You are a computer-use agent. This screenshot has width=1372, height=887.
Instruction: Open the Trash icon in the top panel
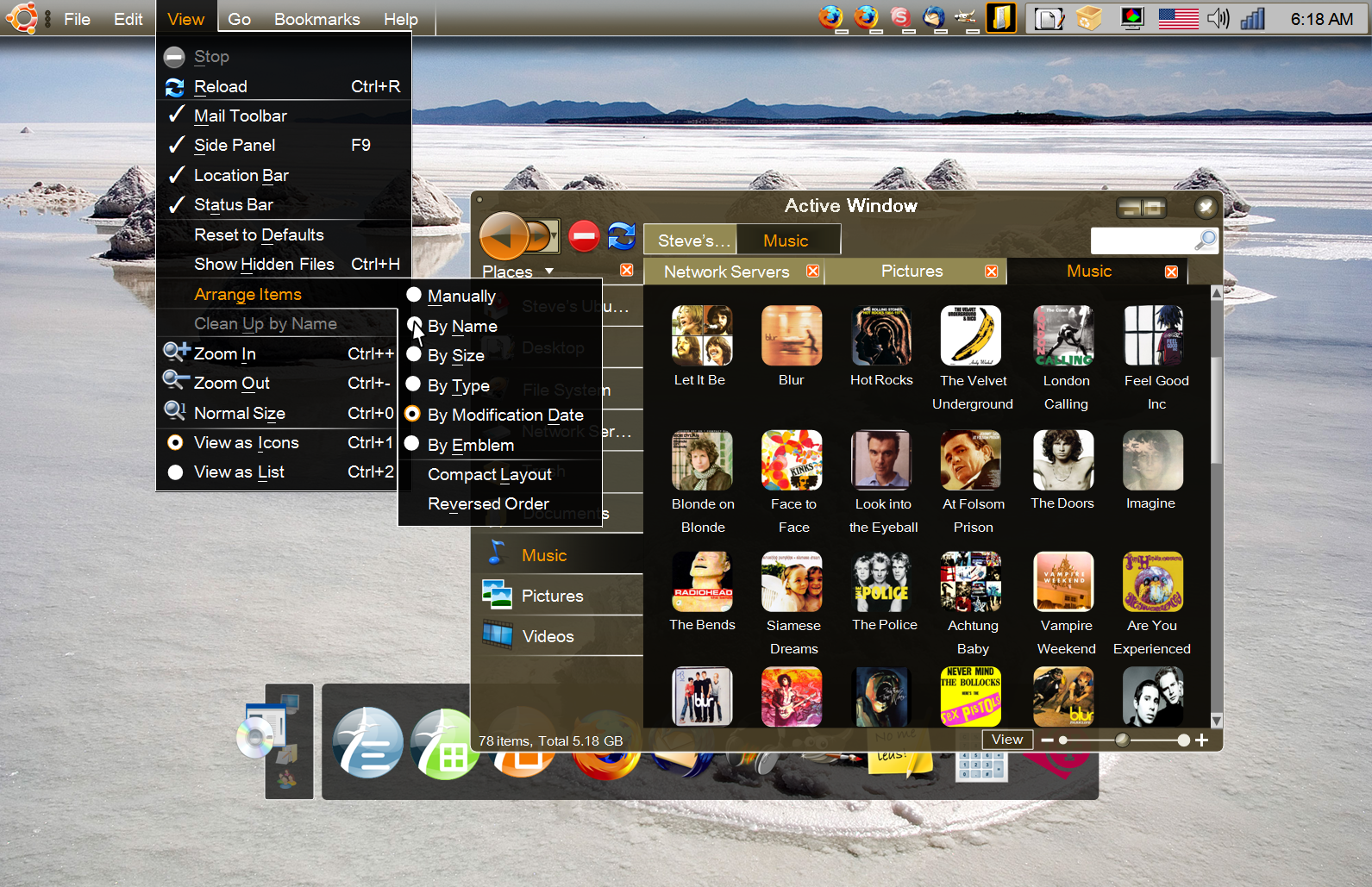(1089, 18)
